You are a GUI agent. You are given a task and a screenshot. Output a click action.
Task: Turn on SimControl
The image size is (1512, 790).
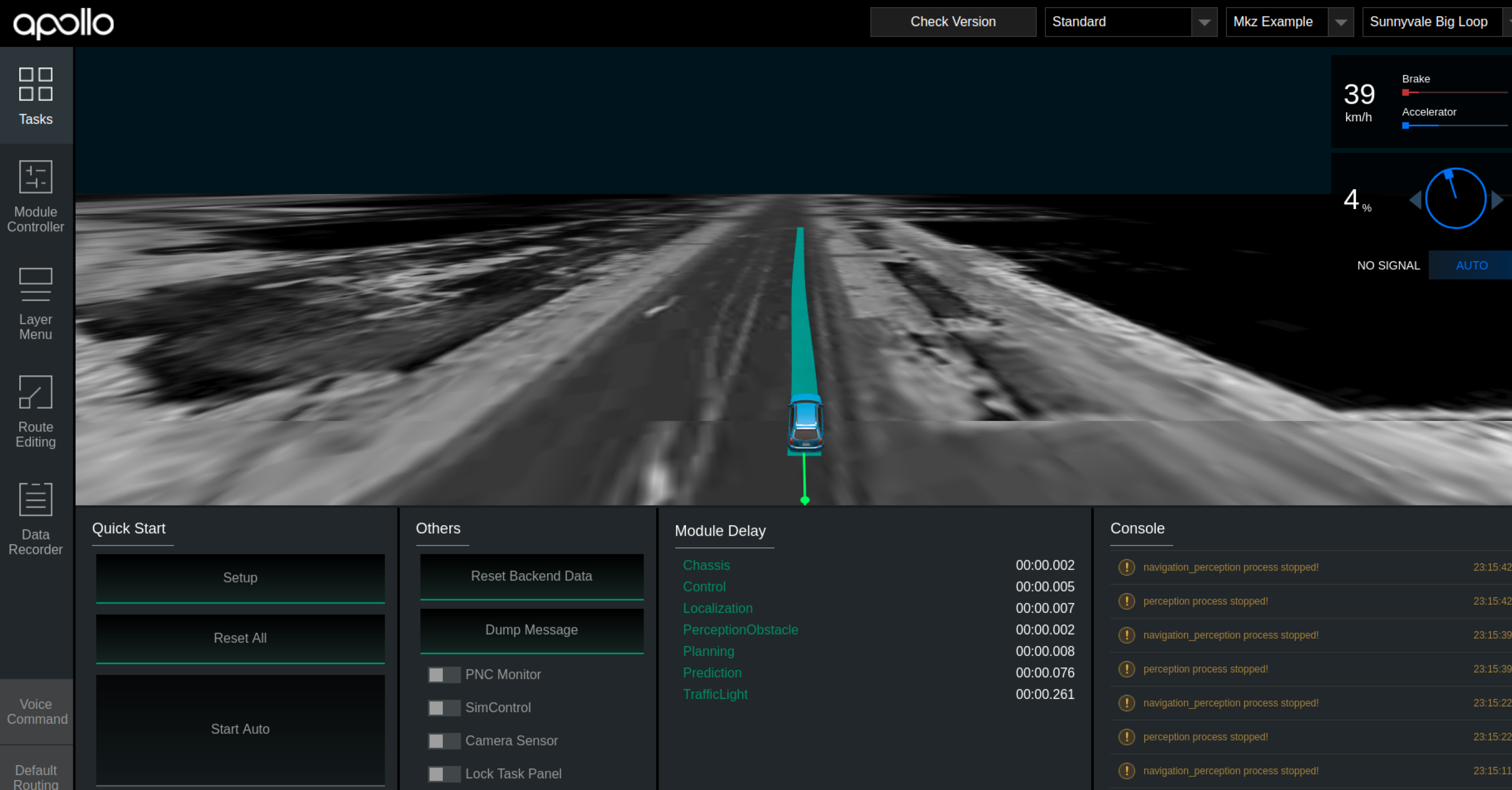click(x=444, y=708)
